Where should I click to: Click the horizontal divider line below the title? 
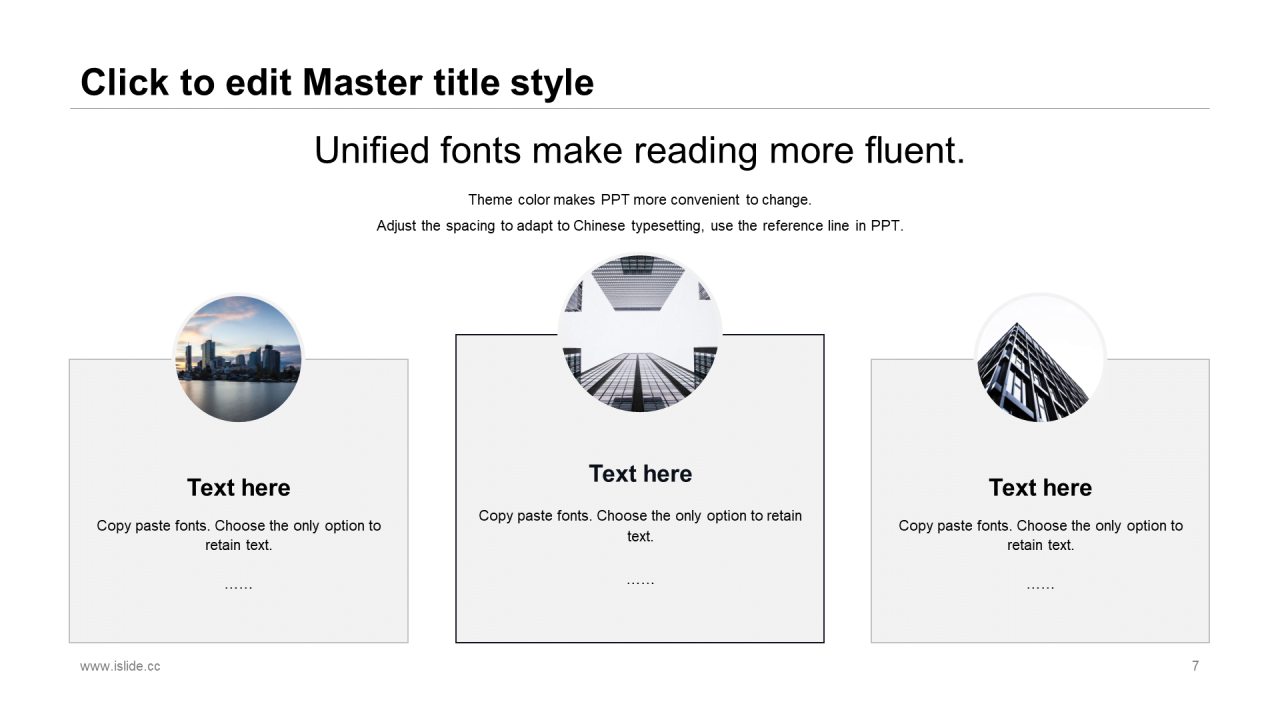pos(640,108)
